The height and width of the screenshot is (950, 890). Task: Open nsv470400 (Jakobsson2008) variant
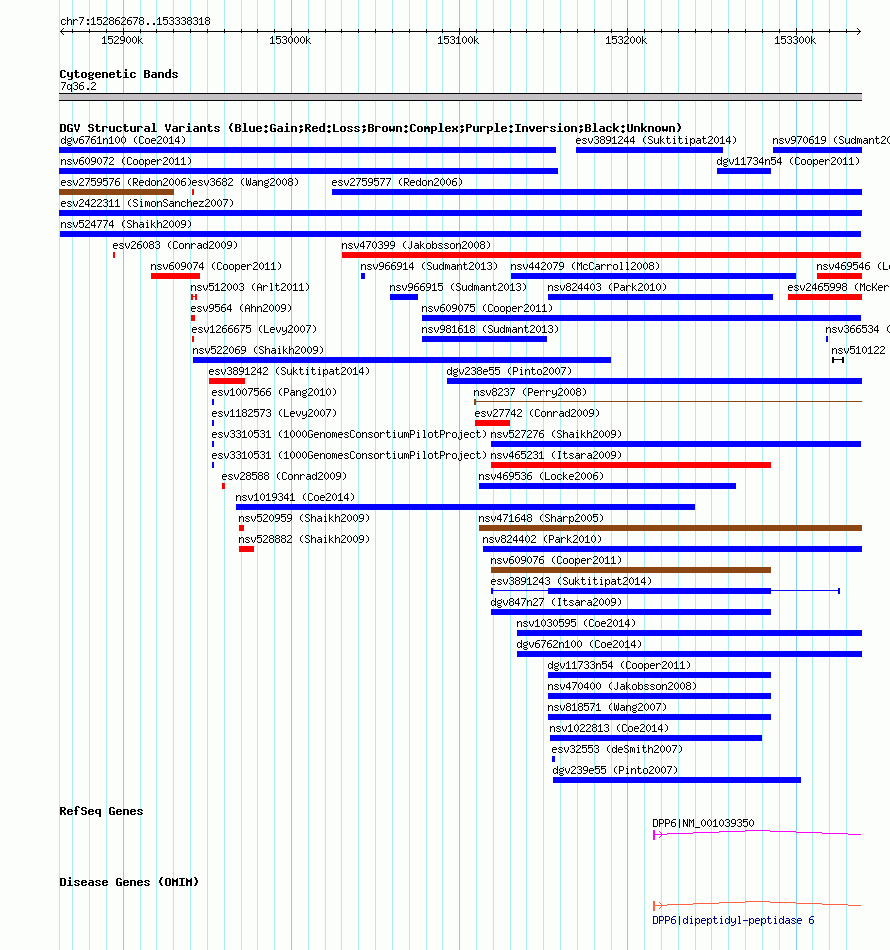coord(659,696)
